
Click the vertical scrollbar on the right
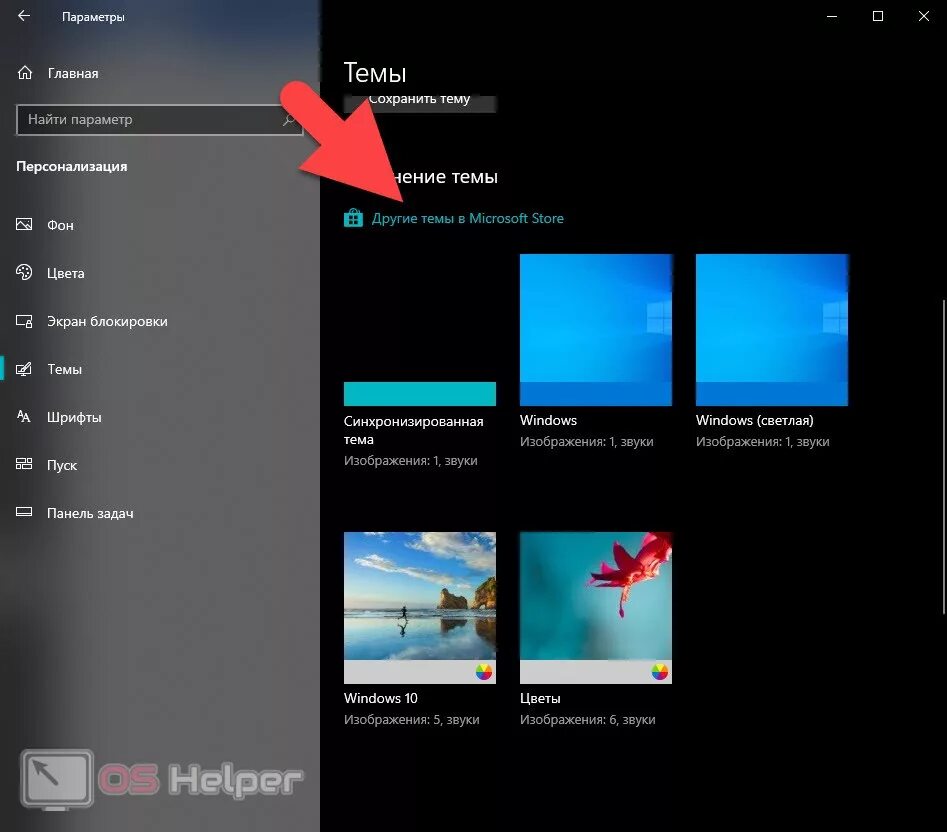(x=943, y=457)
